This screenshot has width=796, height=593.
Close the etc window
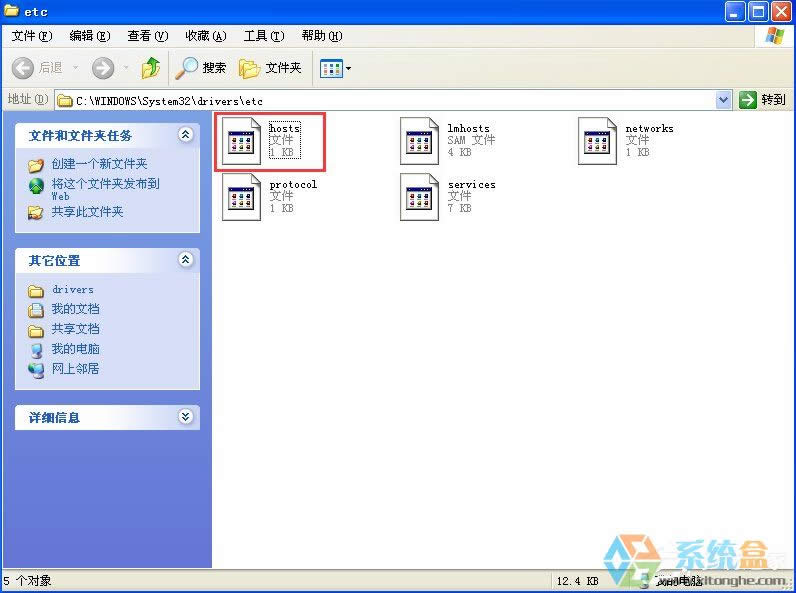click(x=782, y=12)
